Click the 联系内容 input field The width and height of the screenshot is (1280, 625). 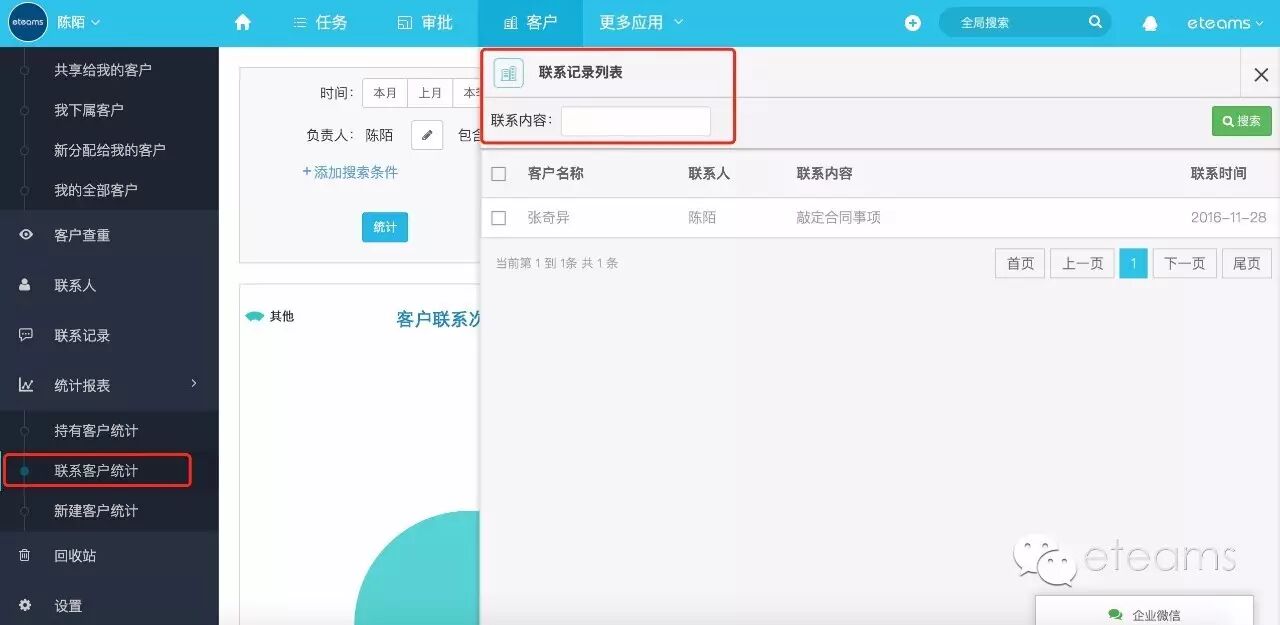(x=636, y=121)
